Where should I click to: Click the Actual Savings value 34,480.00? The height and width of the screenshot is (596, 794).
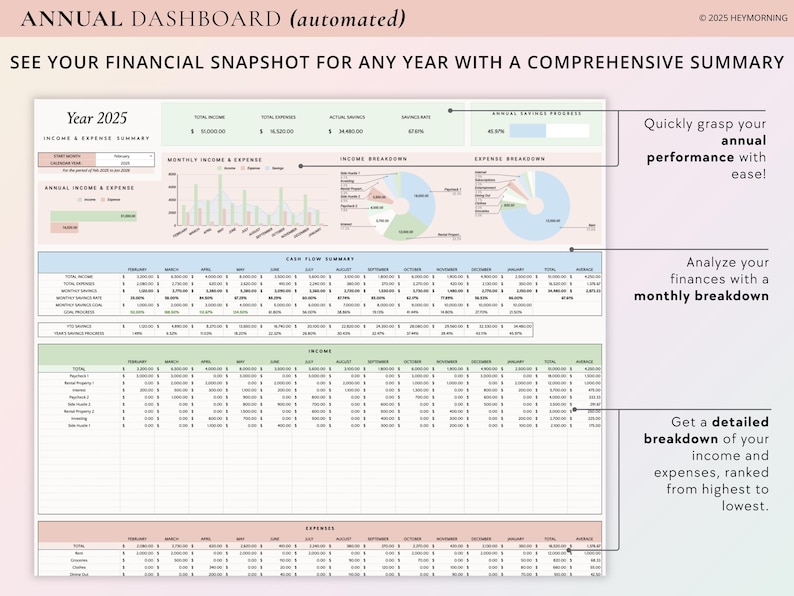coord(350,131)
